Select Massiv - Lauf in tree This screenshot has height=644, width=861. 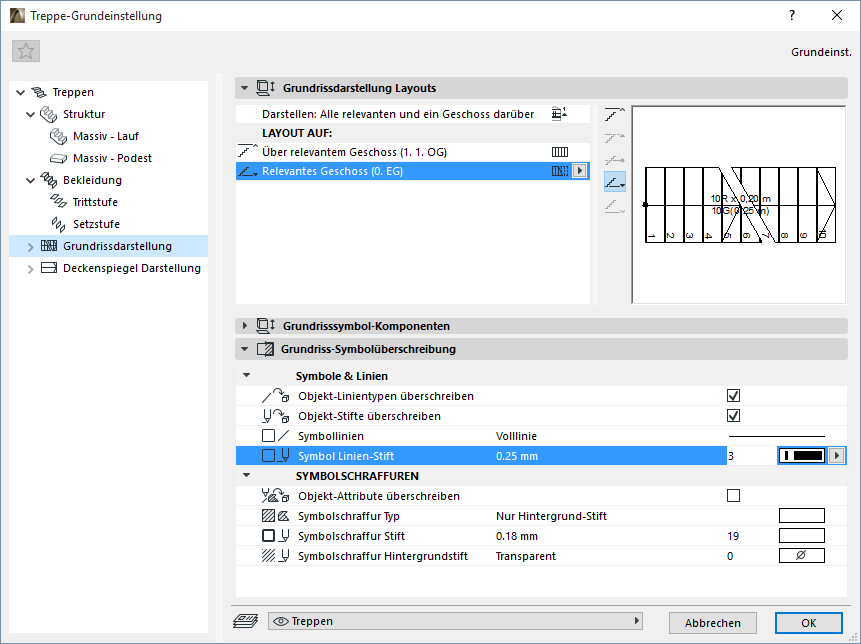point(105,136)
